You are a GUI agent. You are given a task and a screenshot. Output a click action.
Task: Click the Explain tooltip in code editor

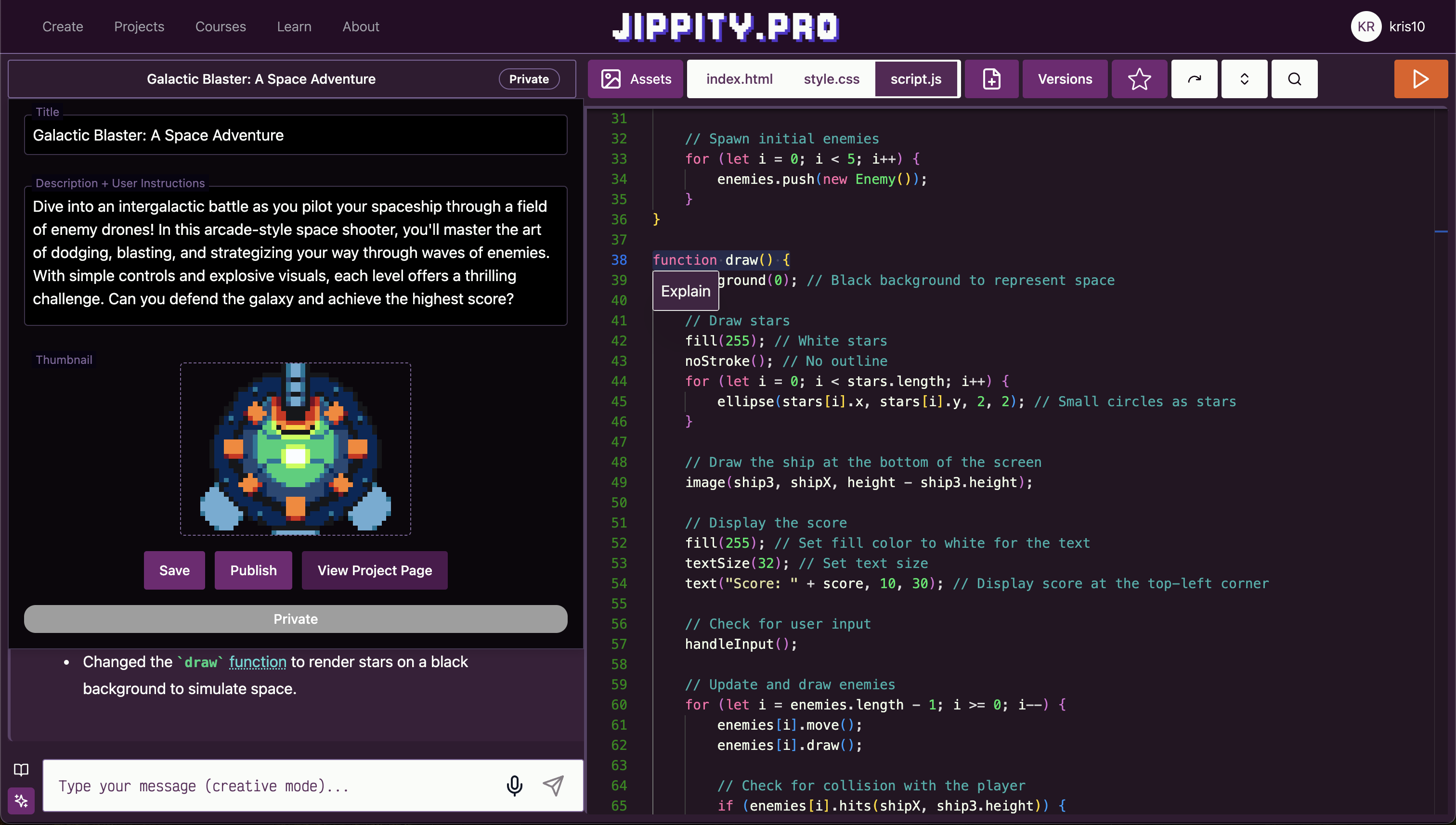(x=685, y=291)
